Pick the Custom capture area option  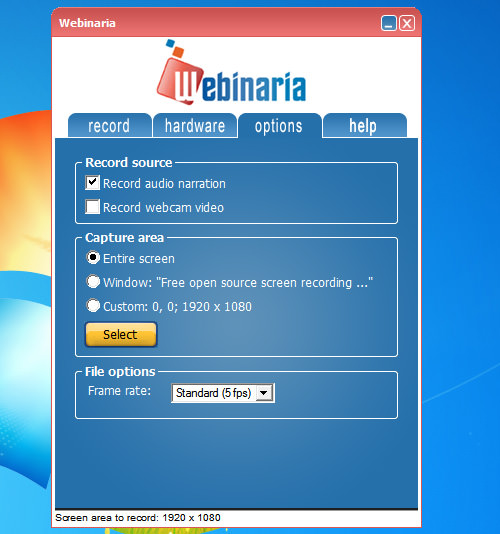click(x=93, y=305)
